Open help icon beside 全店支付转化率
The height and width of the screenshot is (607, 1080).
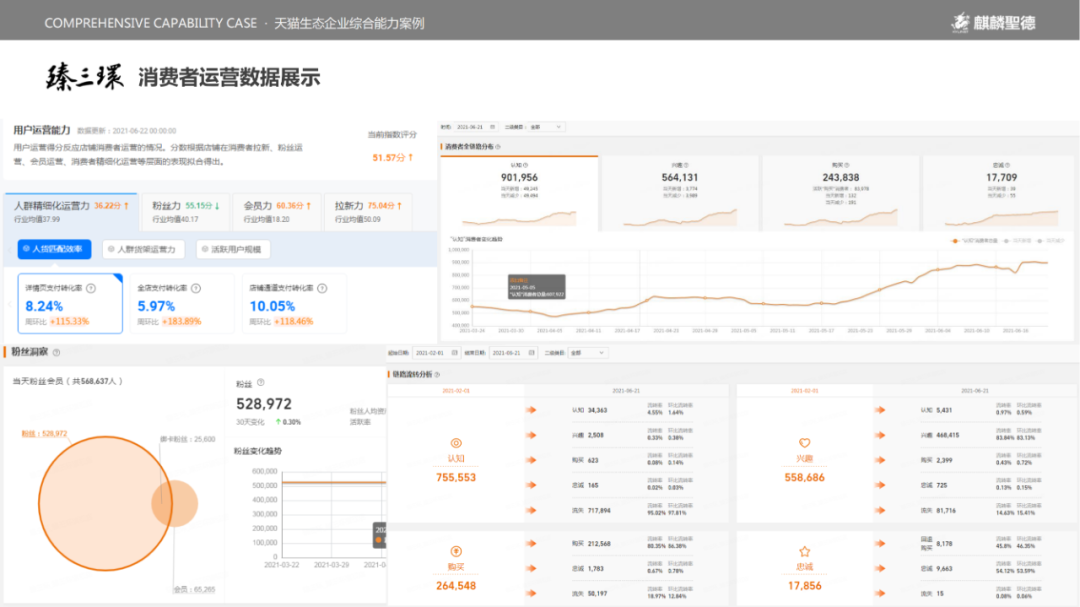point(196,288)
